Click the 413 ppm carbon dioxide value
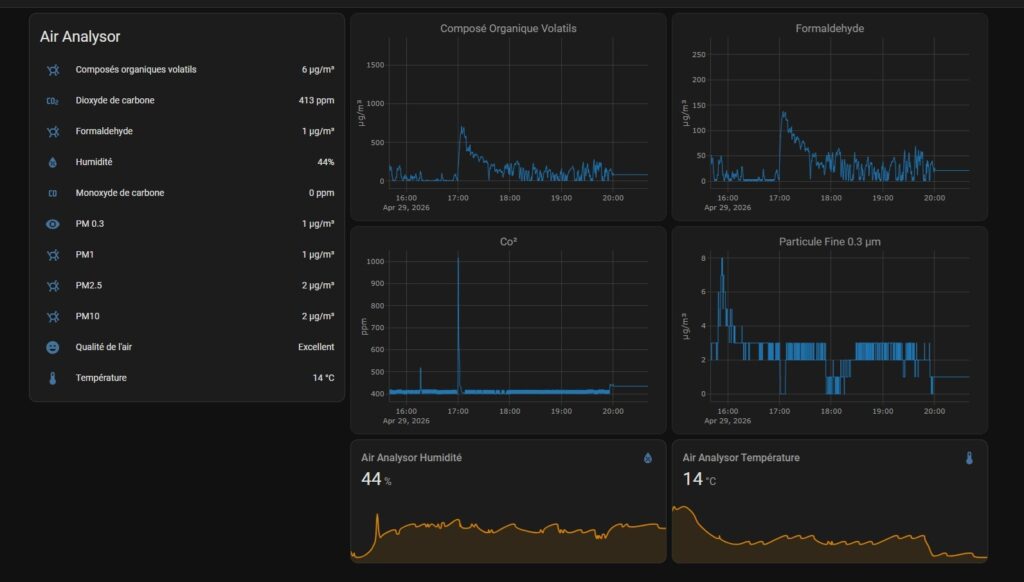Viewport: 1024px width, 582px height. click(x=316, y=101)
